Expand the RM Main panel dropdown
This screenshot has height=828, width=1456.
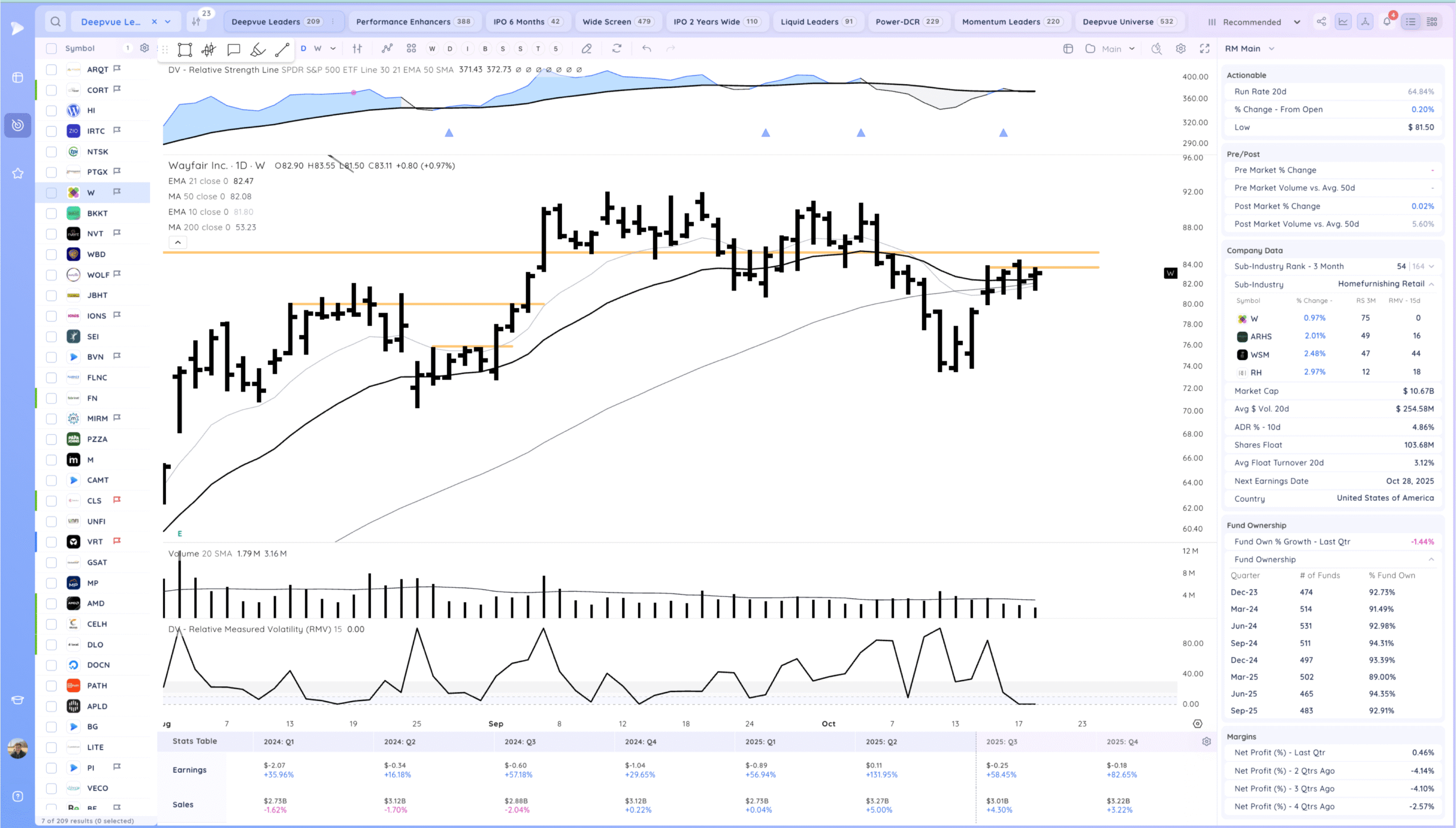tap(1272, 49)
